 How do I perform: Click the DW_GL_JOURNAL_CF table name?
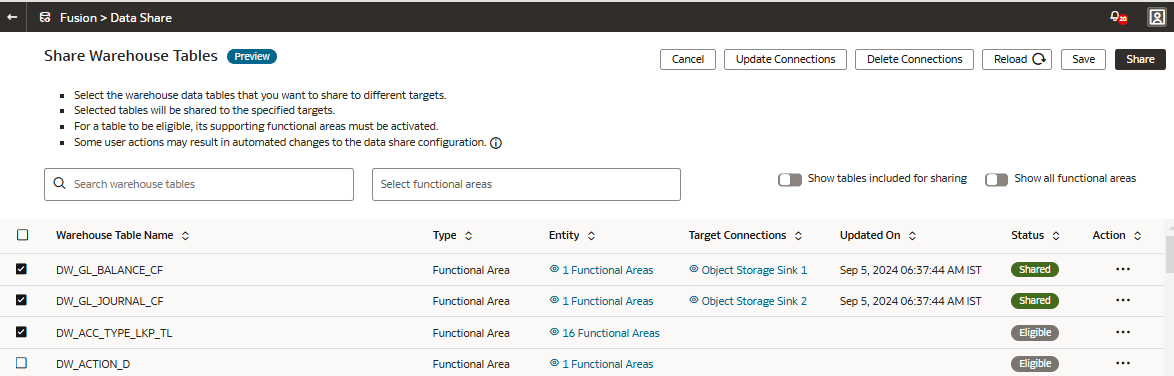(109, 301)
